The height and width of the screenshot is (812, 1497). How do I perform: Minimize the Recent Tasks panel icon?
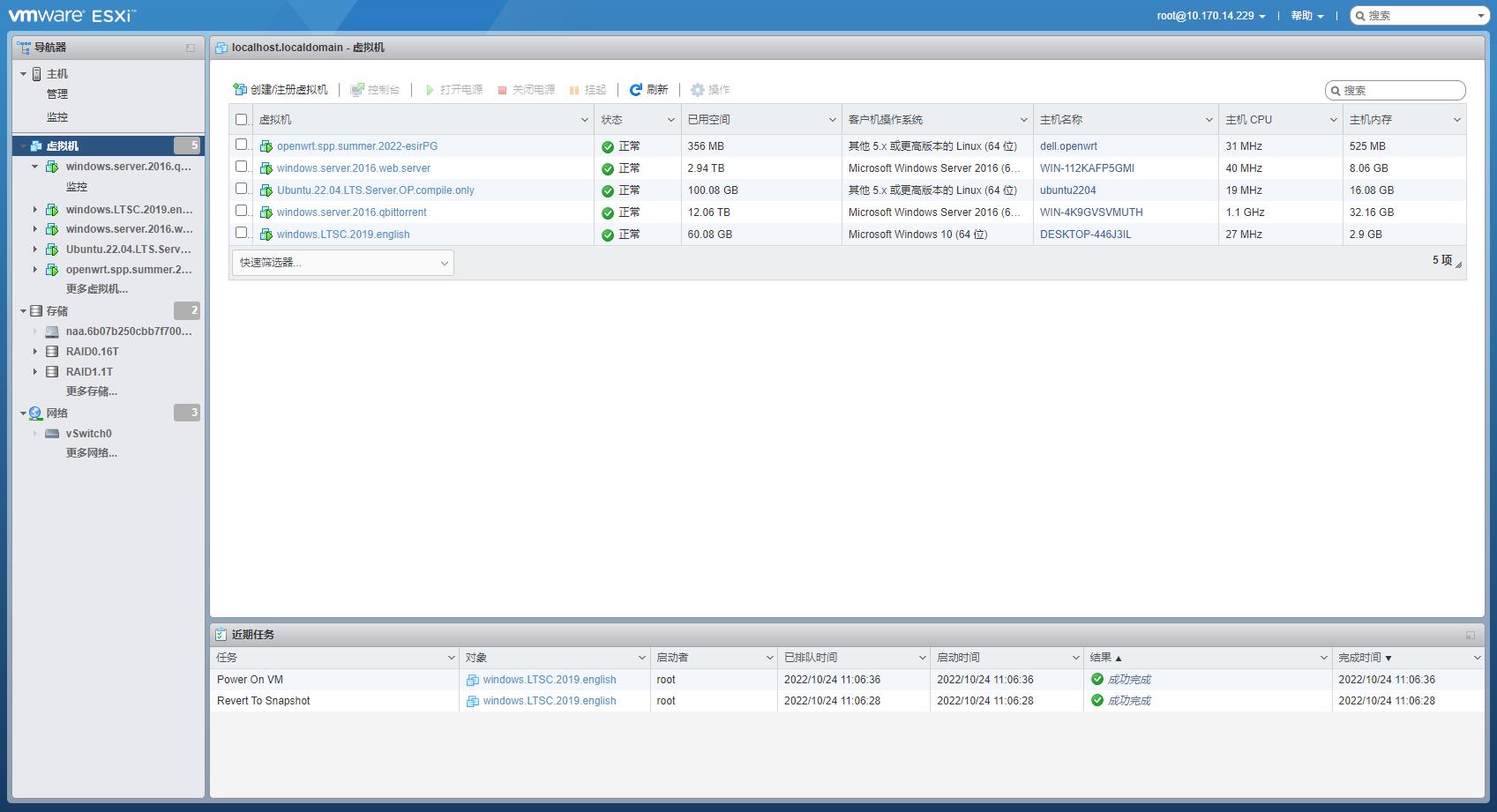[x=1470, y=635]
